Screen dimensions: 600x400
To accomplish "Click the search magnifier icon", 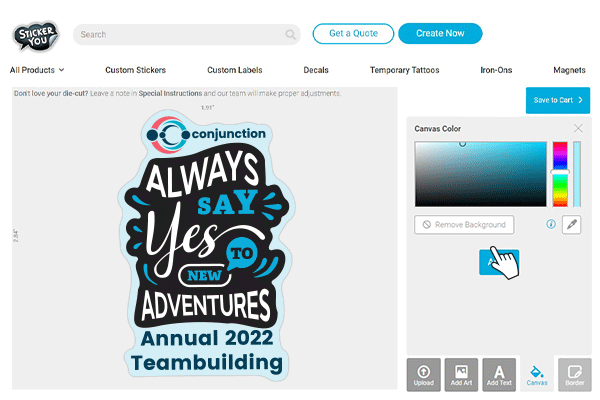I will [290, 34].
